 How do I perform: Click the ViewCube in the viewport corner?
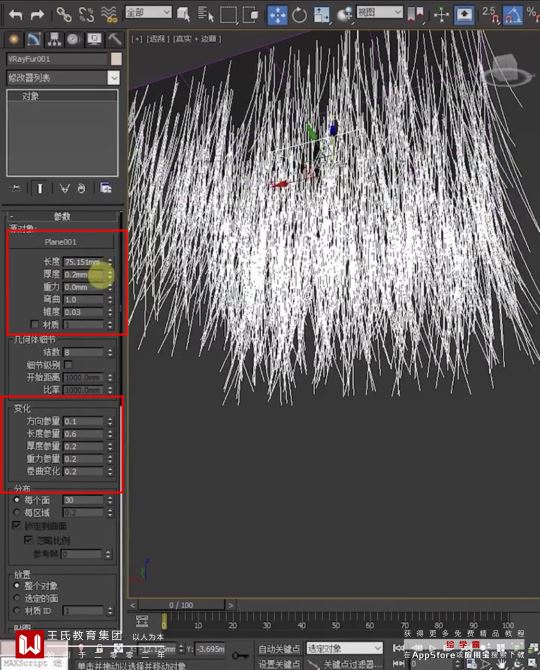point(508,71)
